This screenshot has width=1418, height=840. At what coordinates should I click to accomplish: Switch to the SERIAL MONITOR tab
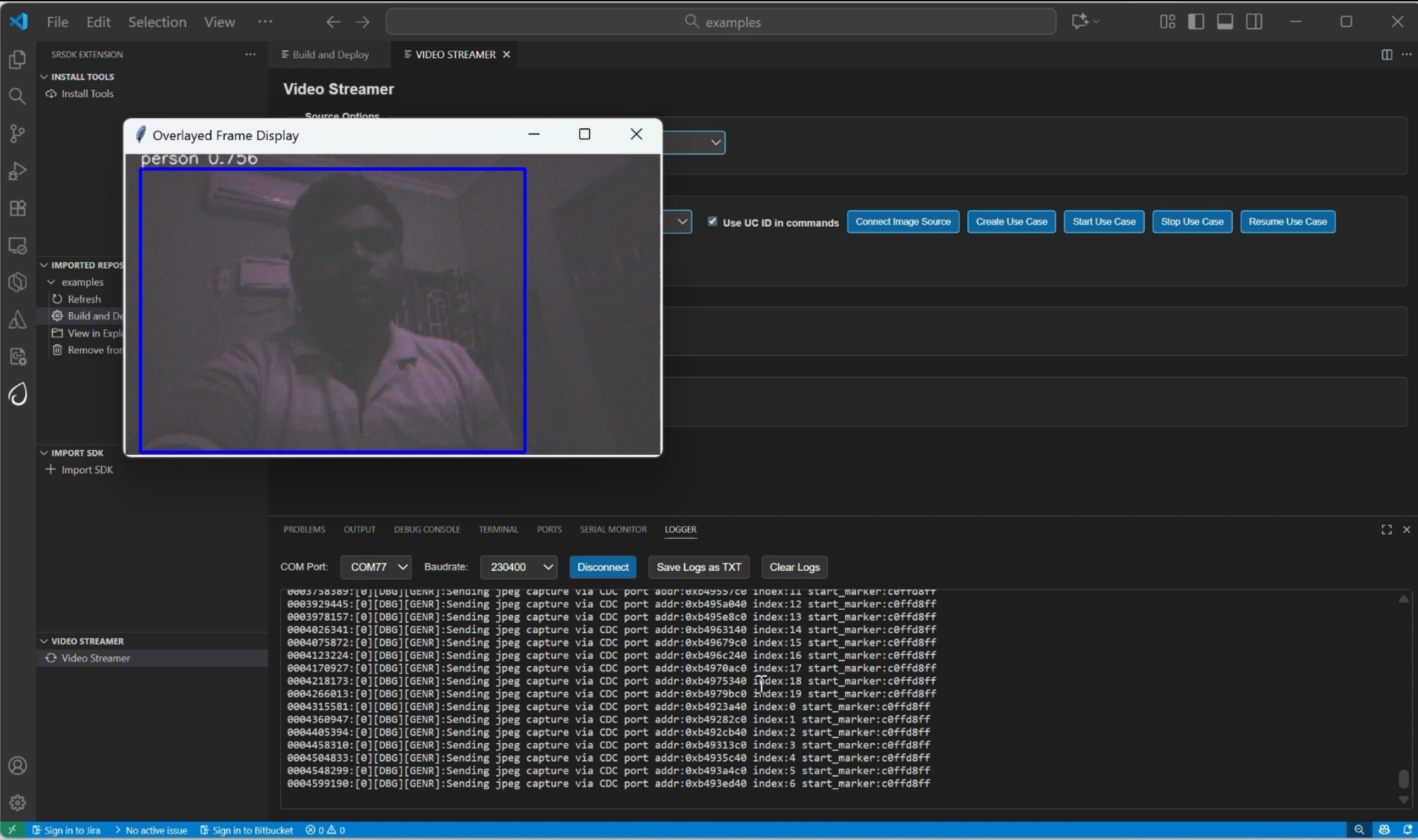coord(613,529)
